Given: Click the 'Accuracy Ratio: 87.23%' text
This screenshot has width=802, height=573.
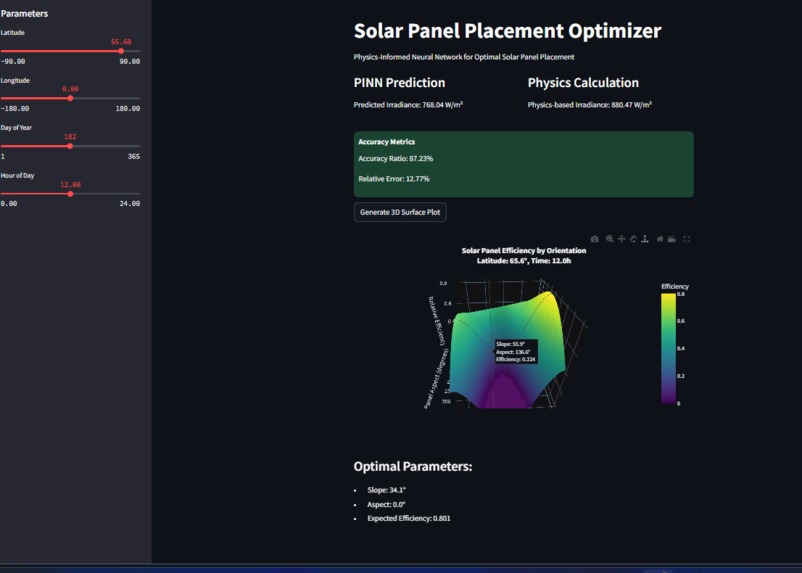Looking at the screenshot, I should (395, 159).
